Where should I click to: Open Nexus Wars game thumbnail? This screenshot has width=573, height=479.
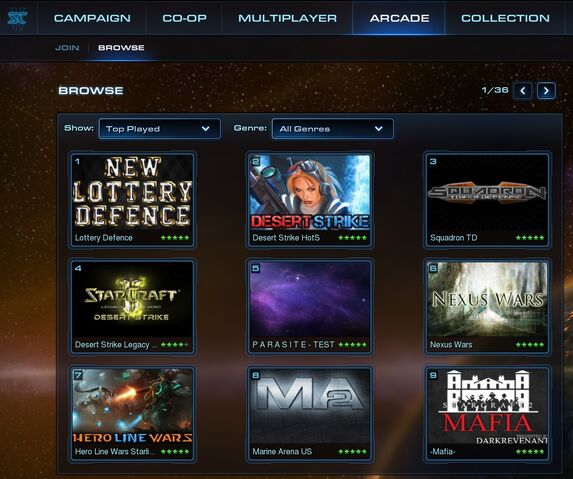coord(487,300)
